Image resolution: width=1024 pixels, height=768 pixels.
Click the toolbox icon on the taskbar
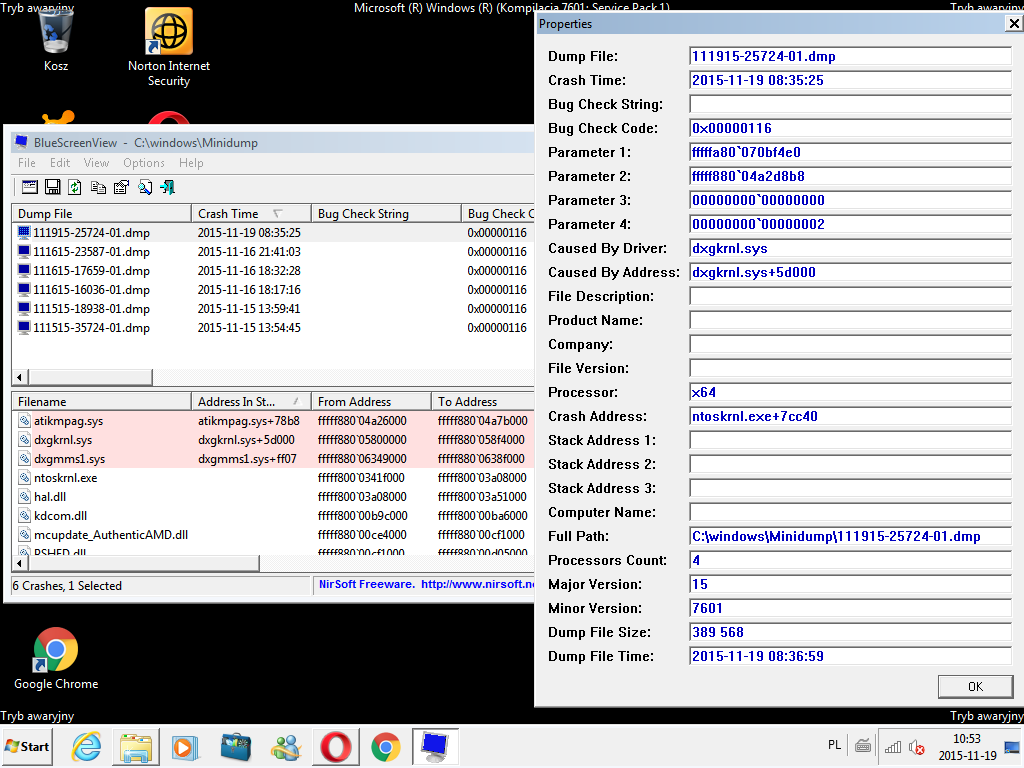click(x=236, y=746)
